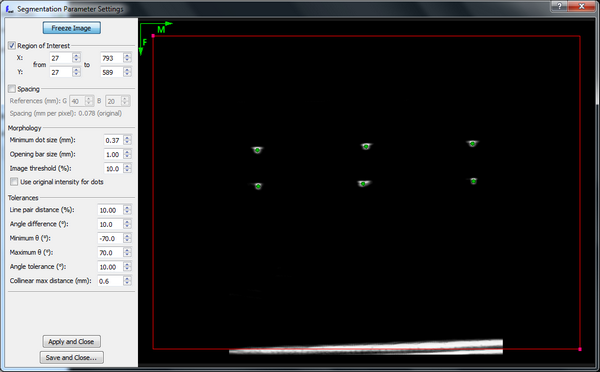600x372 pixels.
Task: Adjust the Angle tolerance spinner
Action: (x=127, y=267)
